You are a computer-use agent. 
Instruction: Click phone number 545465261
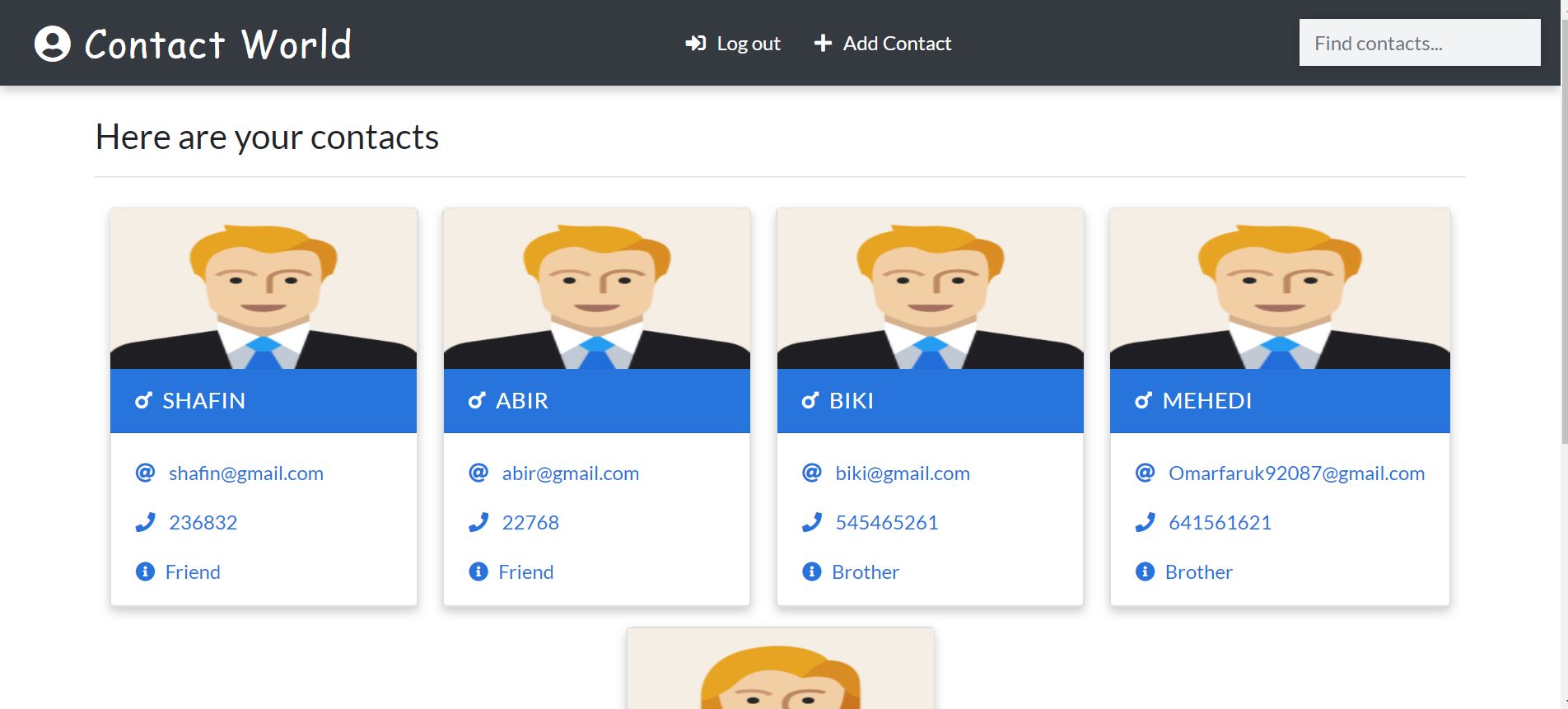point(887,523)
